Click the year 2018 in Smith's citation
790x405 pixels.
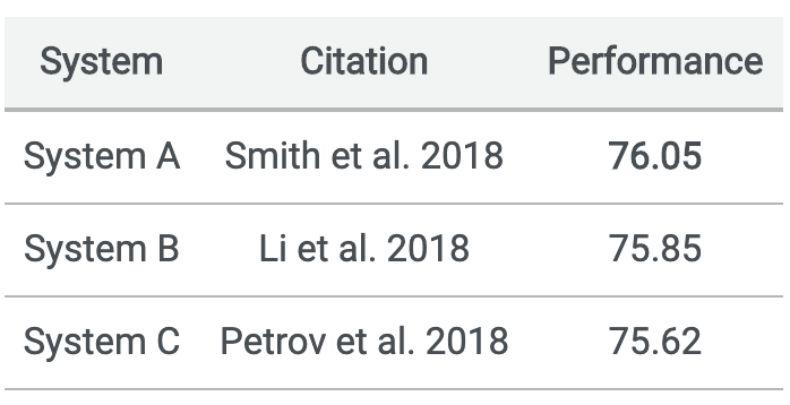tap(463, 156)
